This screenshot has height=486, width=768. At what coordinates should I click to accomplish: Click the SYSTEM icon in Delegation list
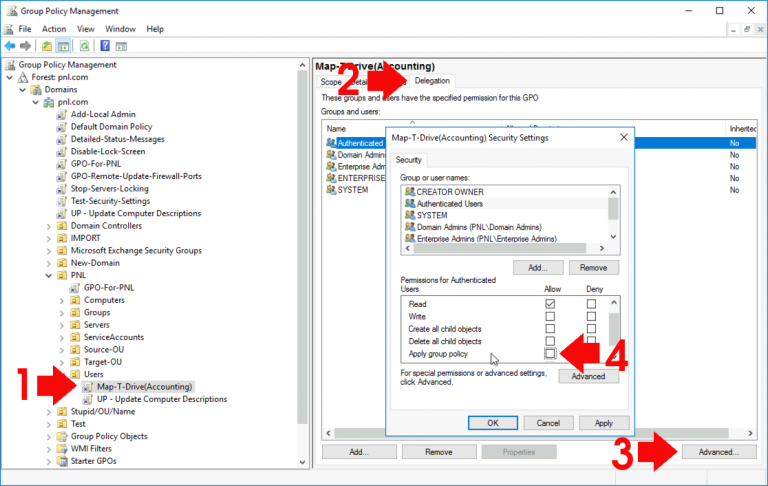331,190
